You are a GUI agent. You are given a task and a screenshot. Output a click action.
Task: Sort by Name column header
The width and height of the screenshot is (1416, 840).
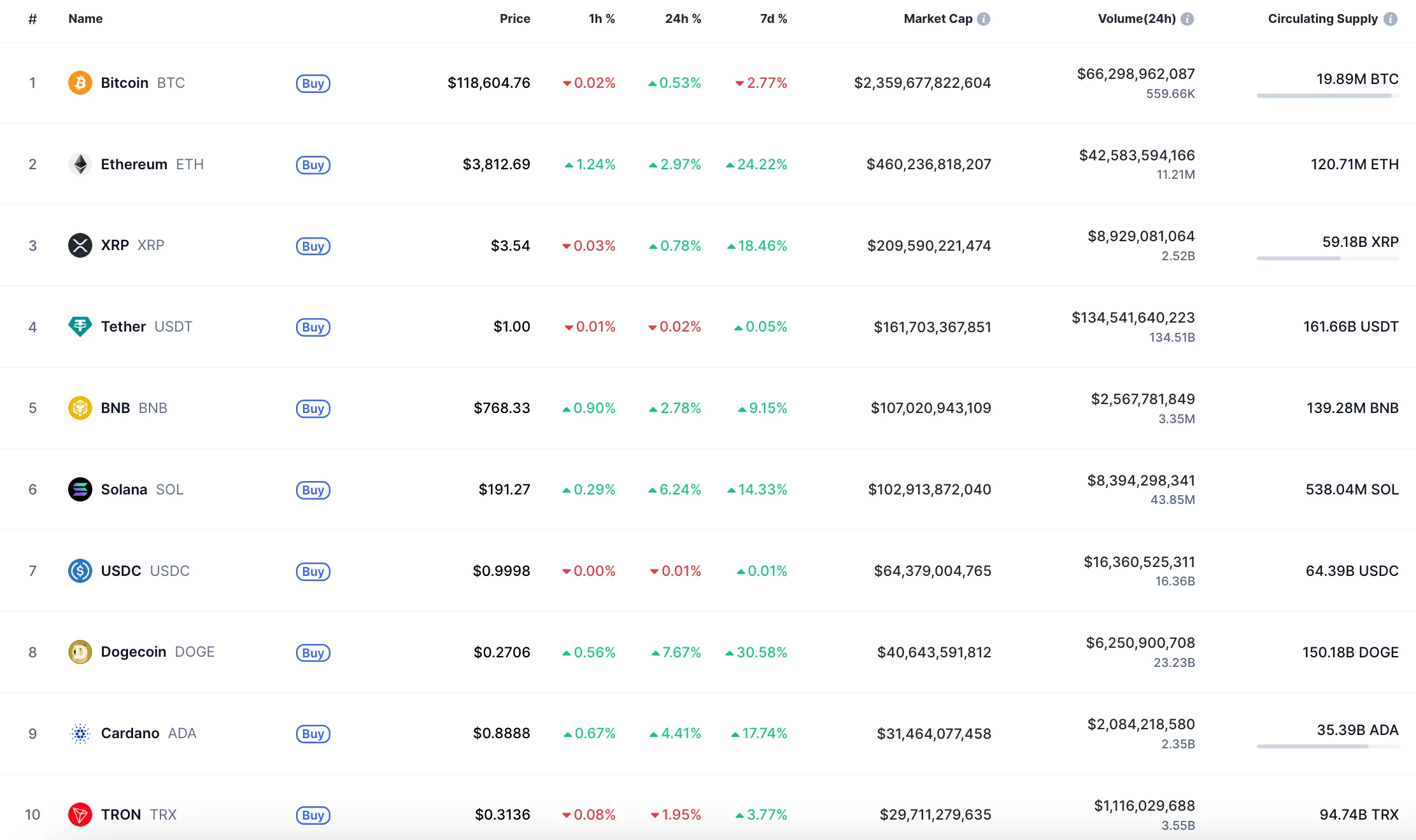pyautogui.click(x=85, y=19)
